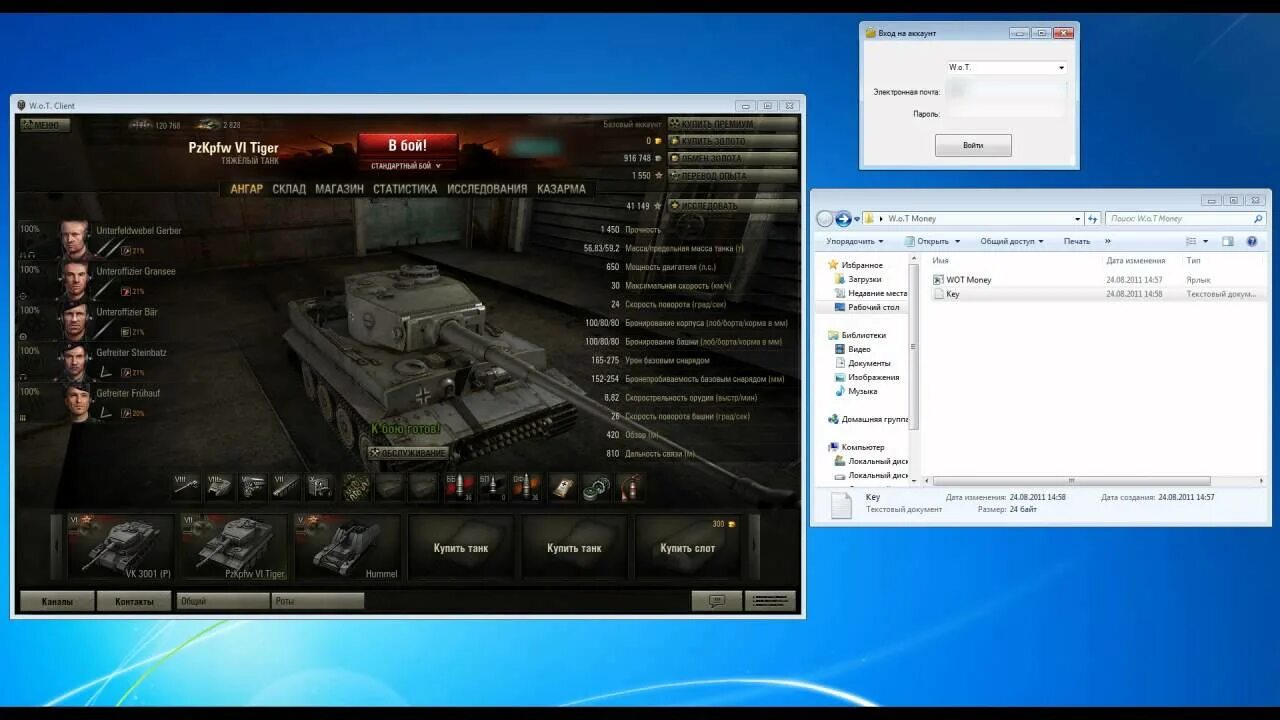Image resolution: width=1280 pixels, height=720 pixels.
Task: Select the БП subcaliber shell icon
Action: (493, 487)
